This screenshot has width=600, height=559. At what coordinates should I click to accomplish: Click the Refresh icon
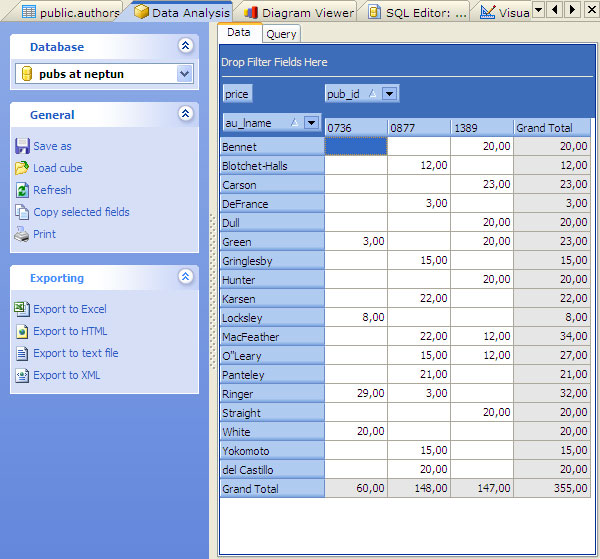(x=22, y=190)
